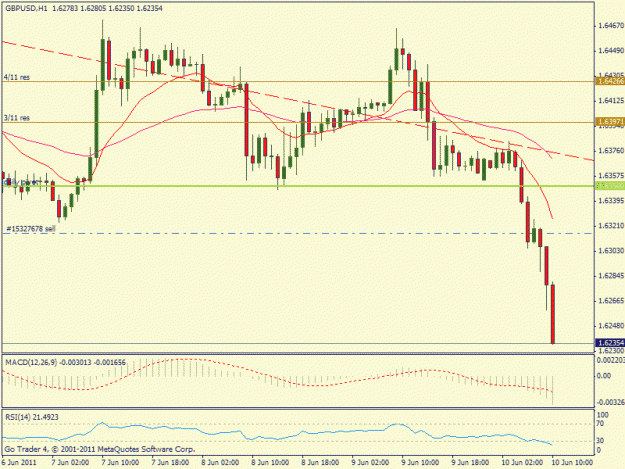
Task: Click the '7 Jun 18:00' time axis label
Action: click(x=170, y=463)
